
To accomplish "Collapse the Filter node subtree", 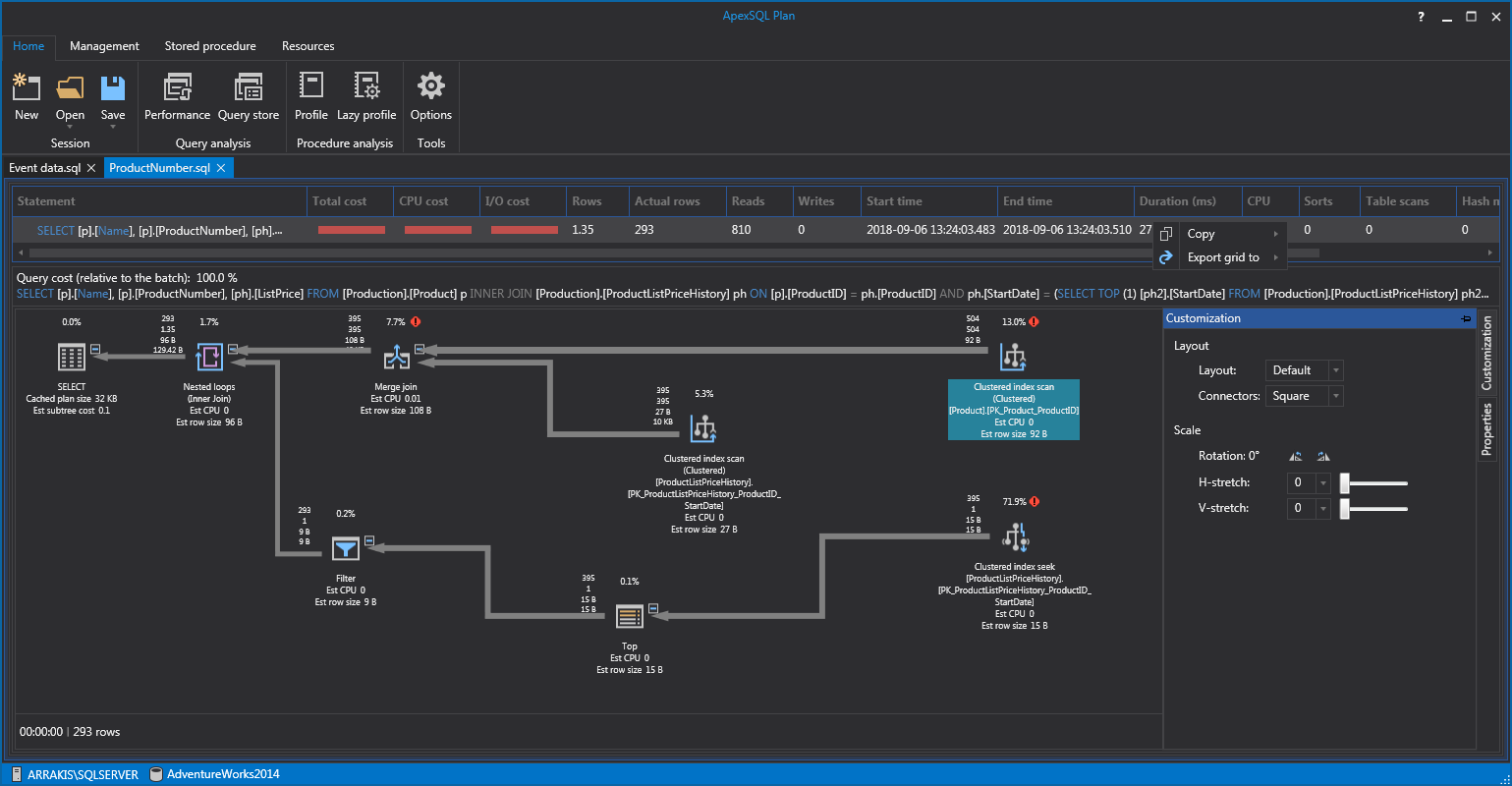I will [x=369, y=540].
